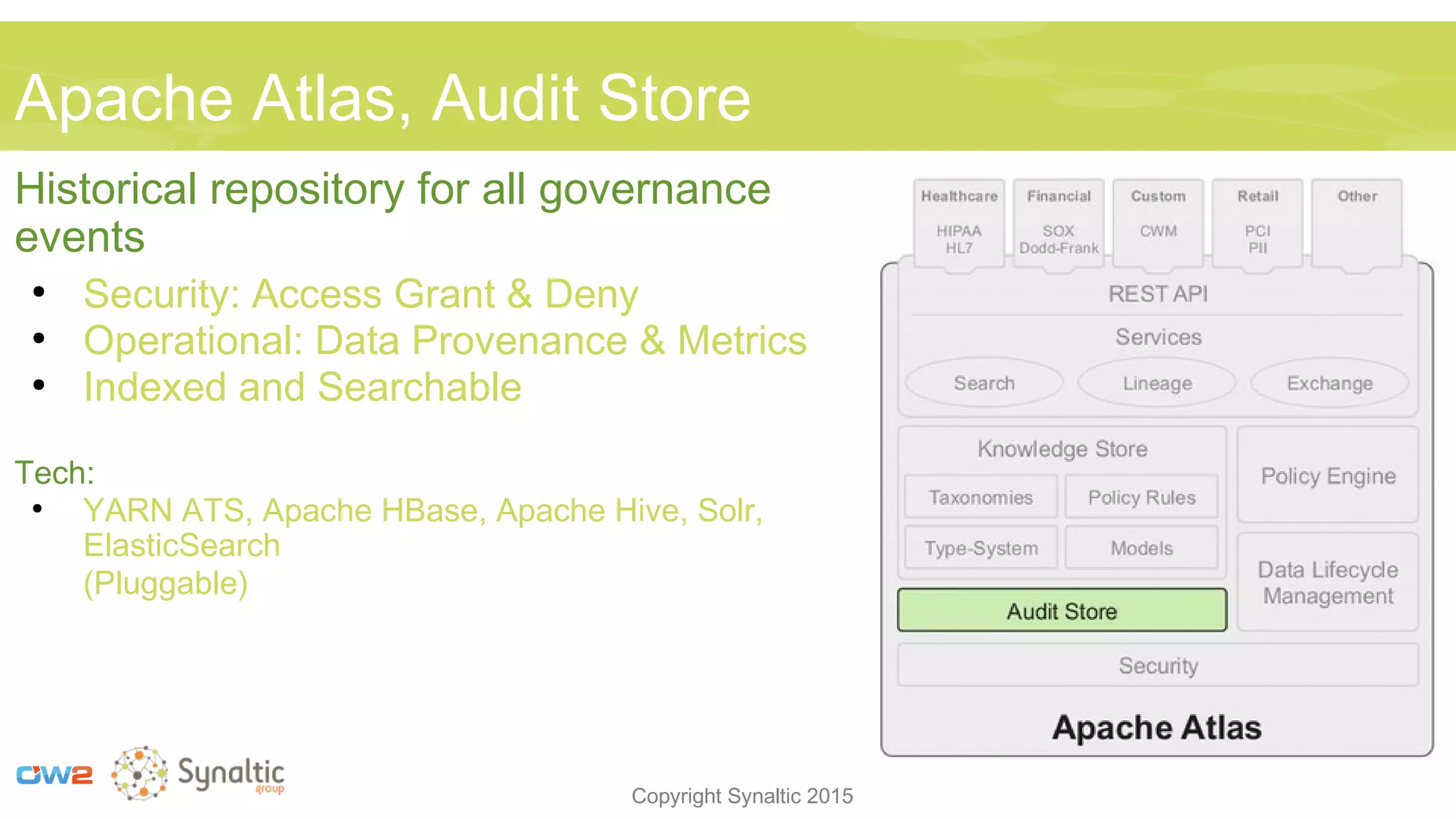Screen dimensions: 1456x819
Task: Click the Apache Atlas diagram title
Action: coord(1157,727)
